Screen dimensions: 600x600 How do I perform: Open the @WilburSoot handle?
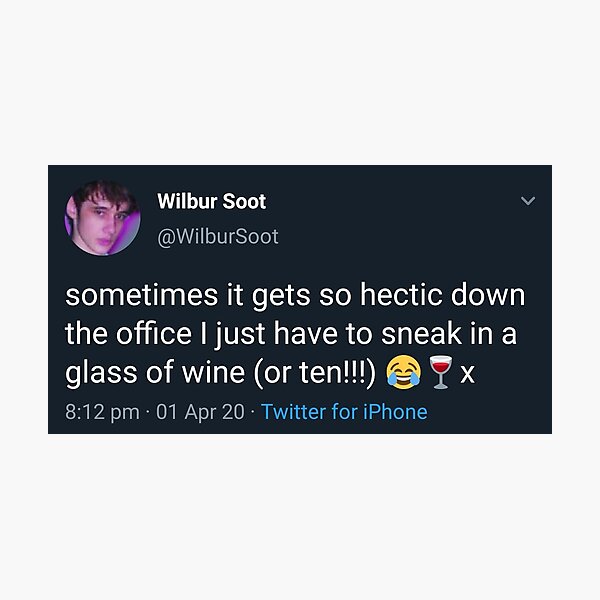coord(218,236)
